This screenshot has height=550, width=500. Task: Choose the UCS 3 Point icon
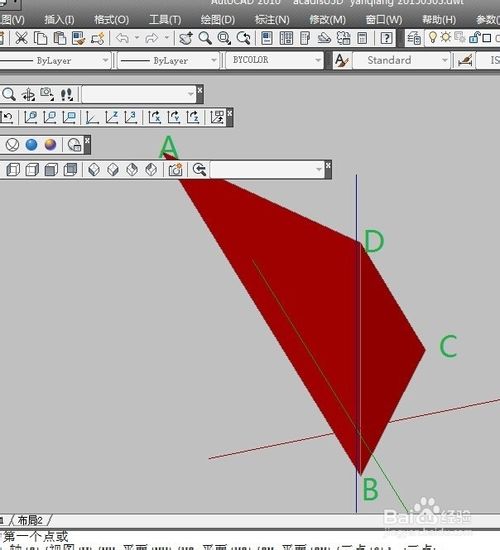[x=131, y=117]
